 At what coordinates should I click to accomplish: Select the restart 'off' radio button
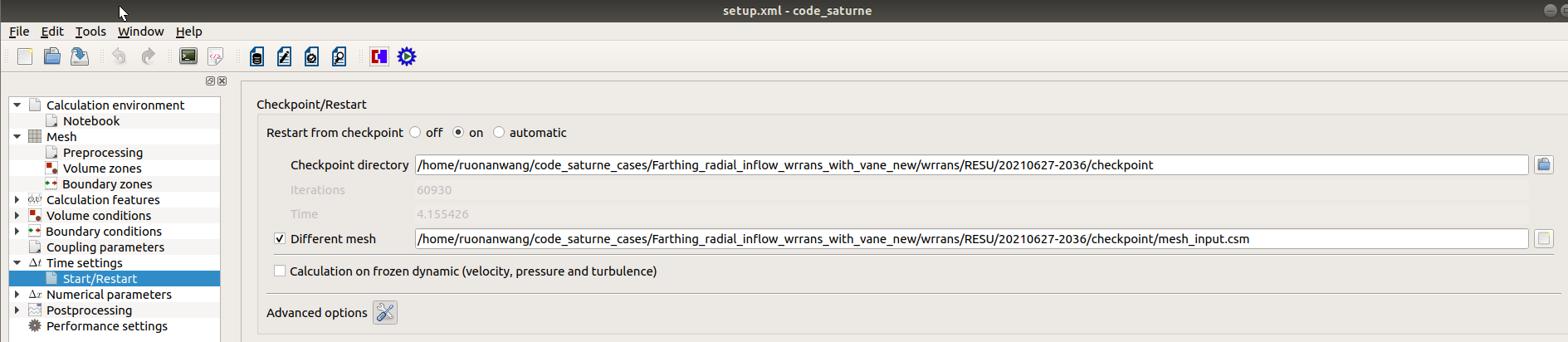[415, 132]
